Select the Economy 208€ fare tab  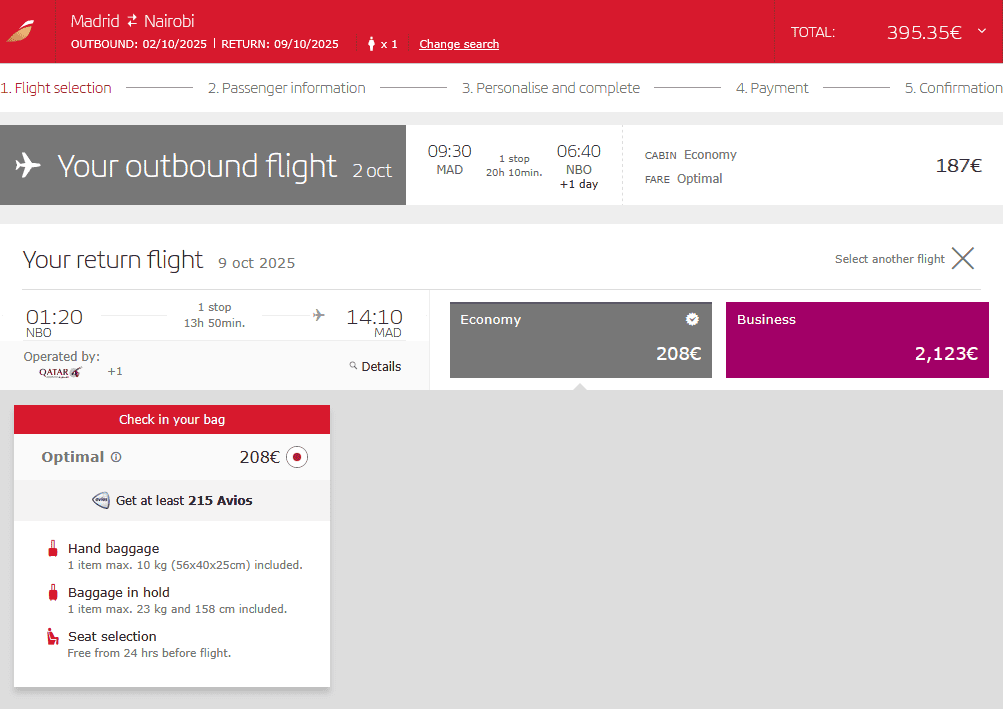(580, 340)
